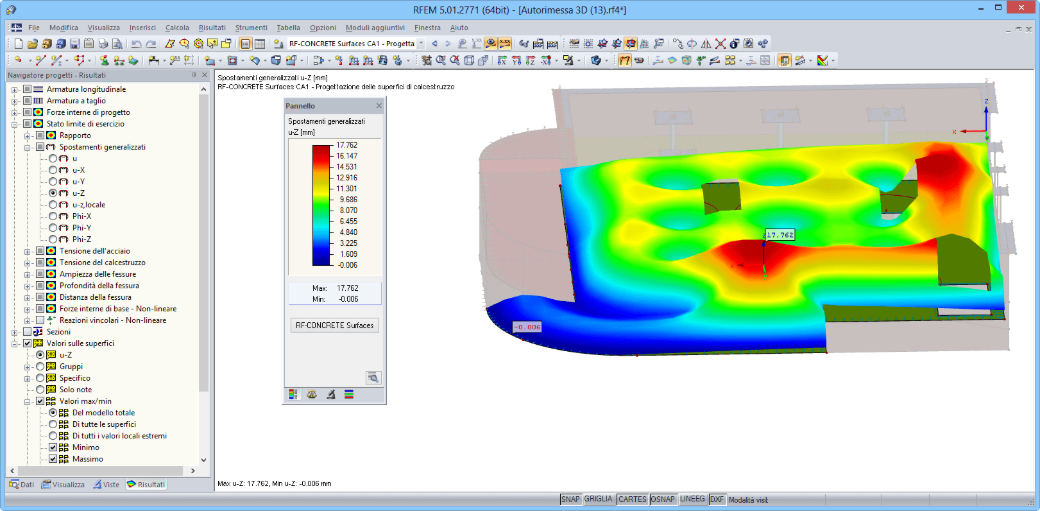Toggle the Sezioni checkbox
Image resolution: width=1040 pixels, height=511 pixels.
27,331
